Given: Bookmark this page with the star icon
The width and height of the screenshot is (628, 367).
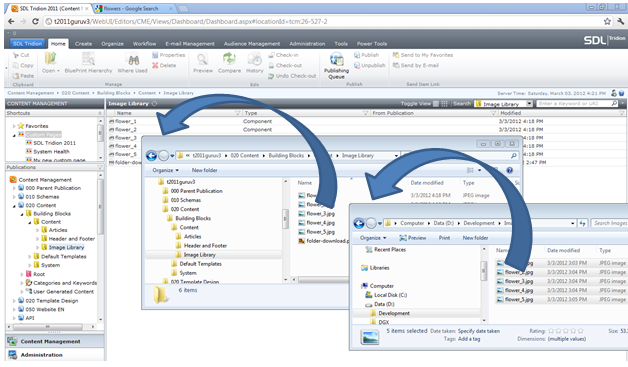Looking at the screenshot, I should (x=607, y=22).
